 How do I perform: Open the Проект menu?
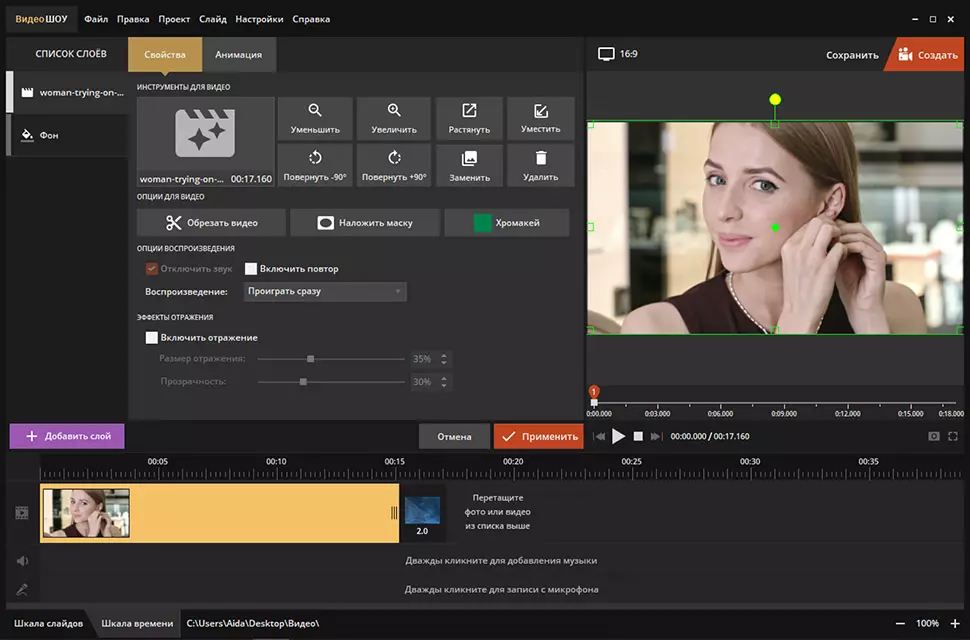174,19
